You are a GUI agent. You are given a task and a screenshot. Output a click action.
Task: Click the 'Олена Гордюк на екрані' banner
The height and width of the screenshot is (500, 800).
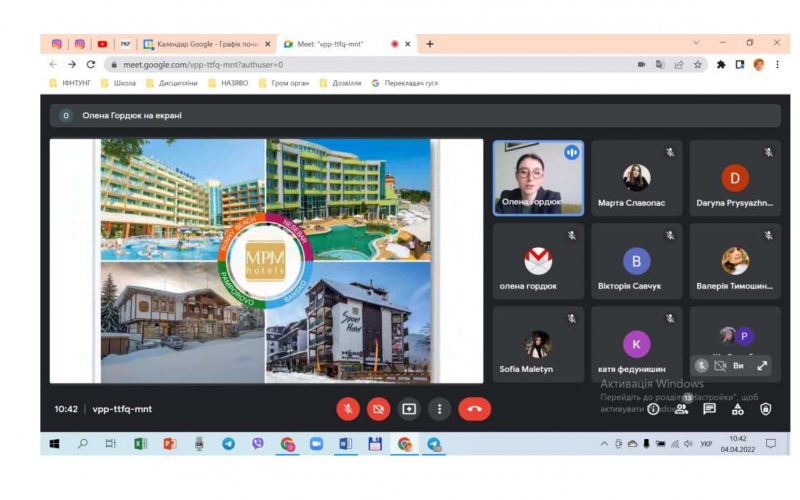(415, 116)
